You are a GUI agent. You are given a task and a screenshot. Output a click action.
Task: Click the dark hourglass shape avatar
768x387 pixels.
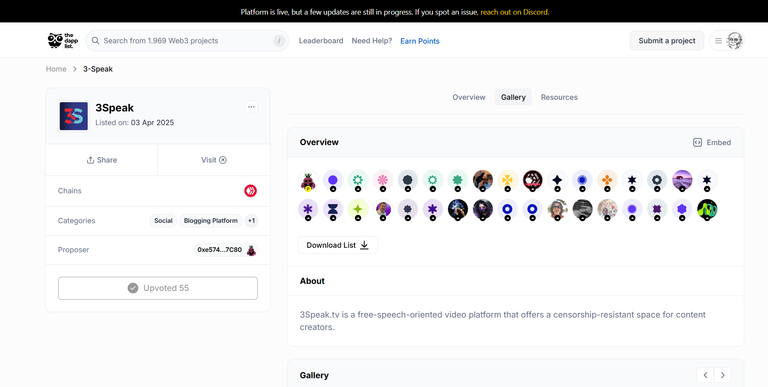coord(333,209)
